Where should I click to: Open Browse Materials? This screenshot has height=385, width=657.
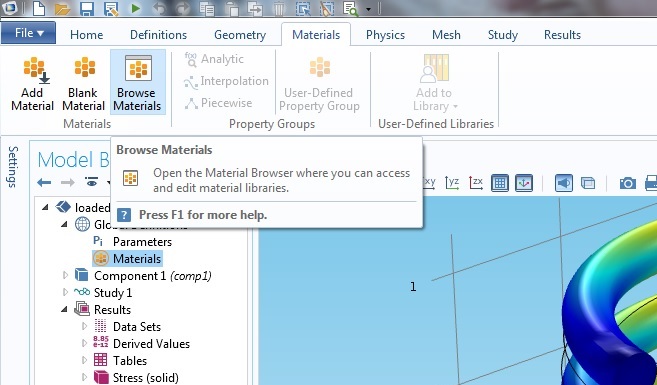coord(137,83)
